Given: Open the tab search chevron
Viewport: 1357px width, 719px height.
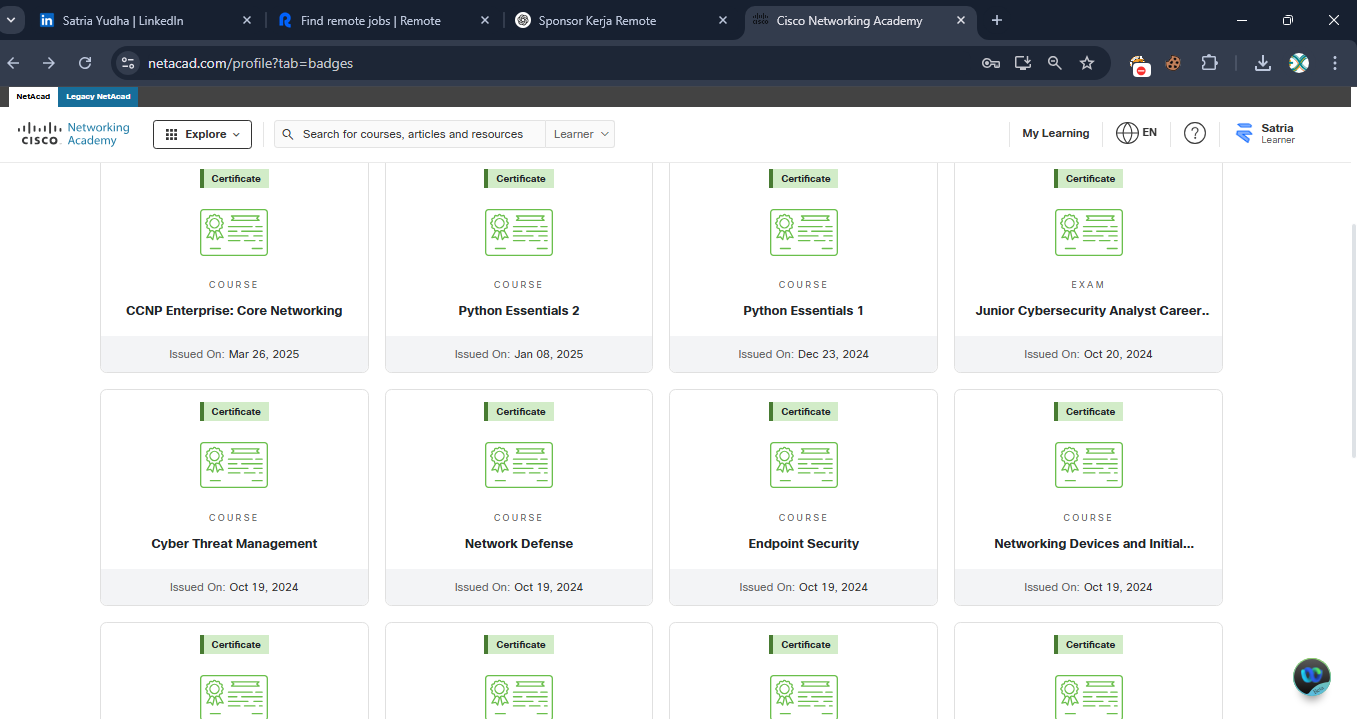Looking at the screenshot, I should [10, 20].
